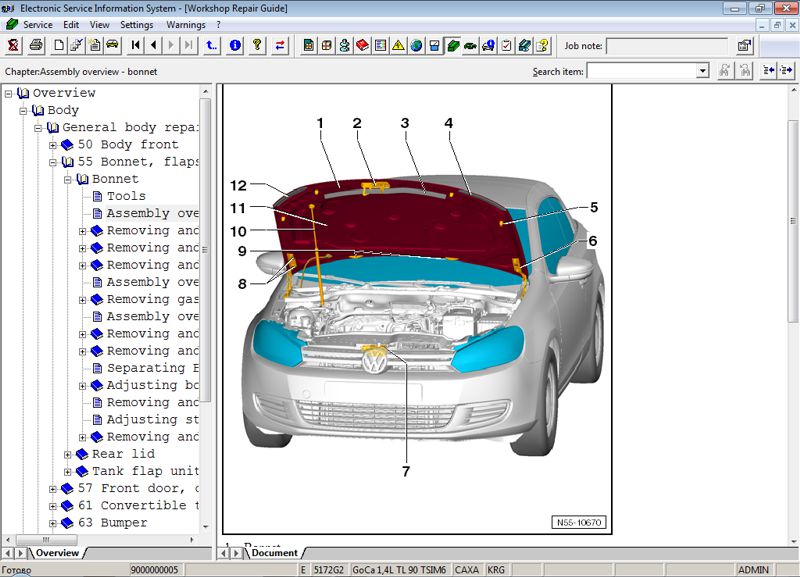Screen dimensions: 800x577
Task: Click into the Search item field
Action: click(642, 70)
